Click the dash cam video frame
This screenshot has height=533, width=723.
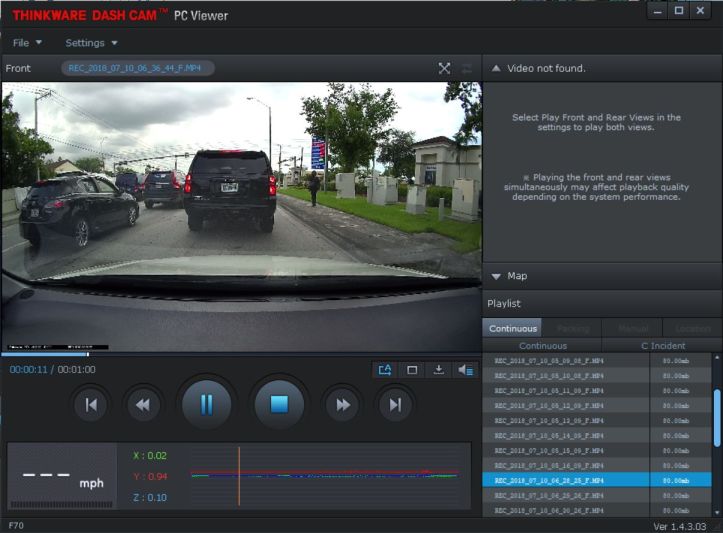[x=241, y=217]
